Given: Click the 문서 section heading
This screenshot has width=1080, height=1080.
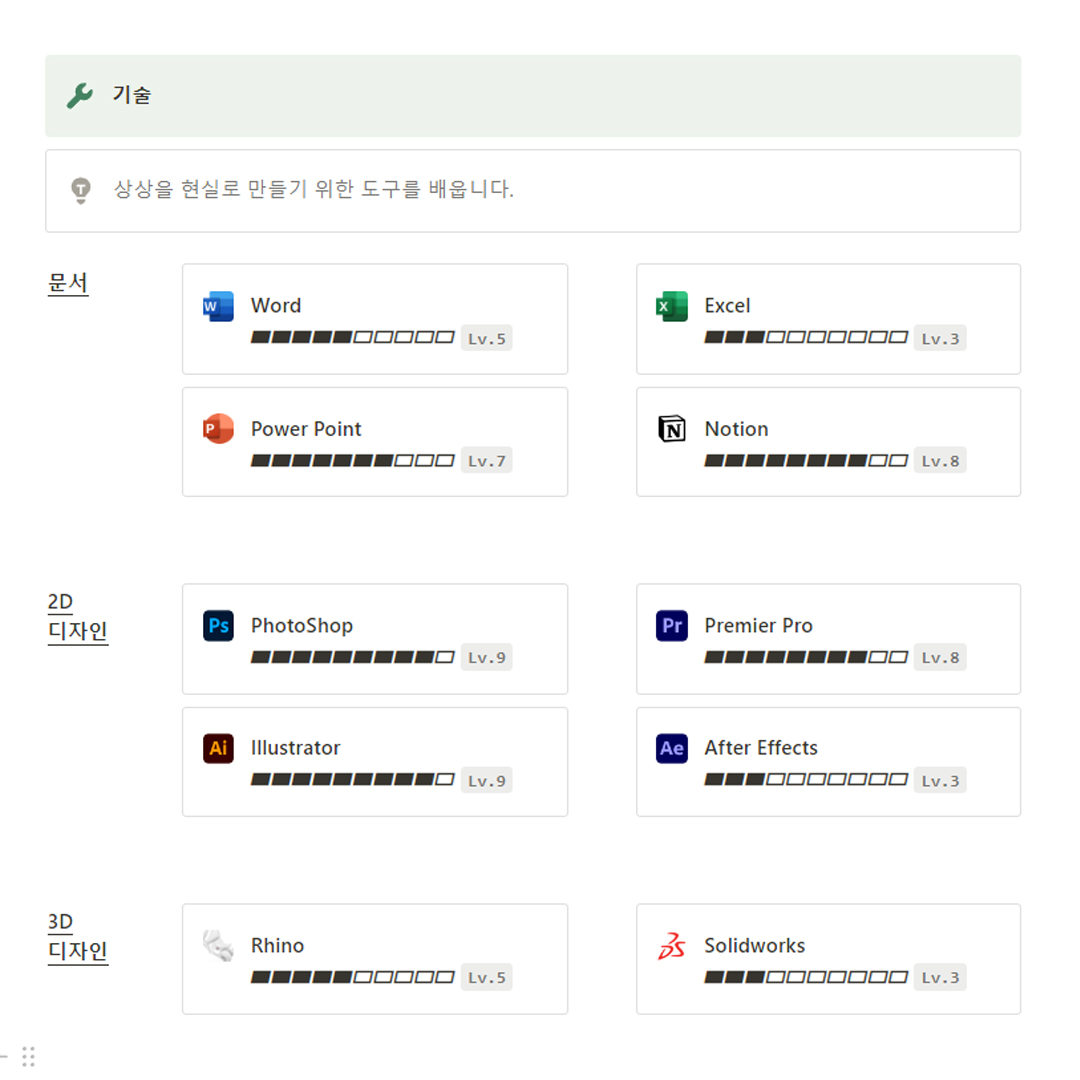Looking at the screenshot, I should 68,283.
